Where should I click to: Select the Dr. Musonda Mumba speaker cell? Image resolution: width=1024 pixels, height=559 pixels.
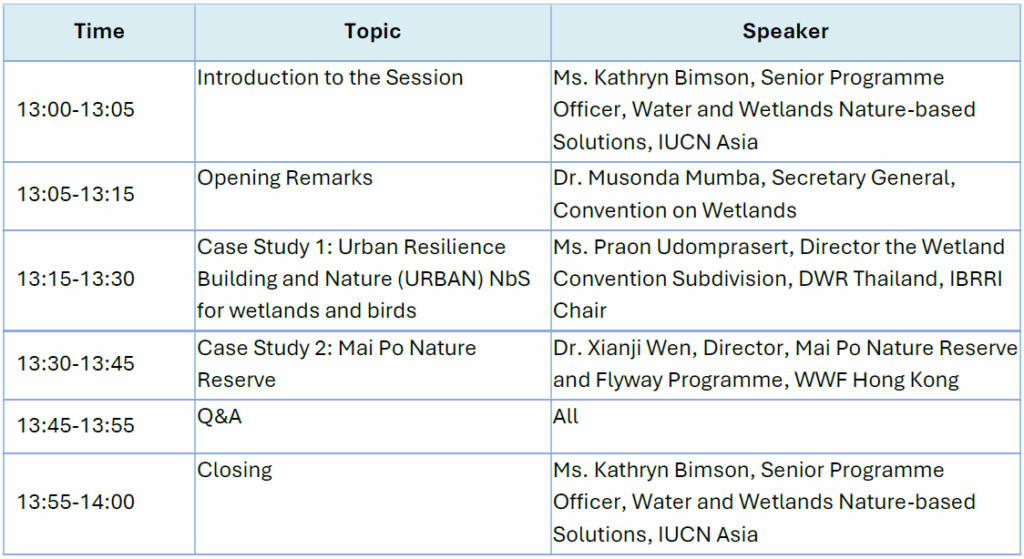755,194
